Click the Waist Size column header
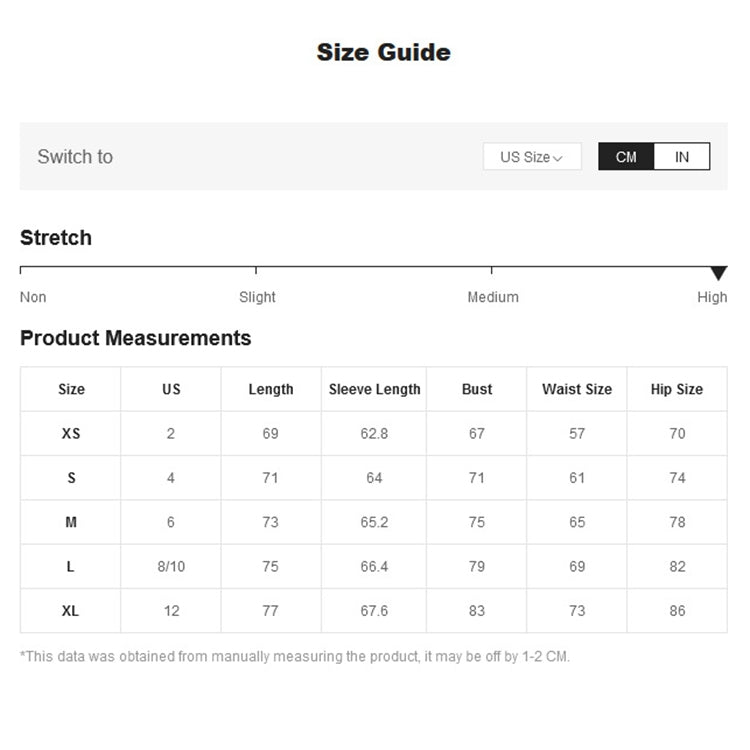 (577, 389)
